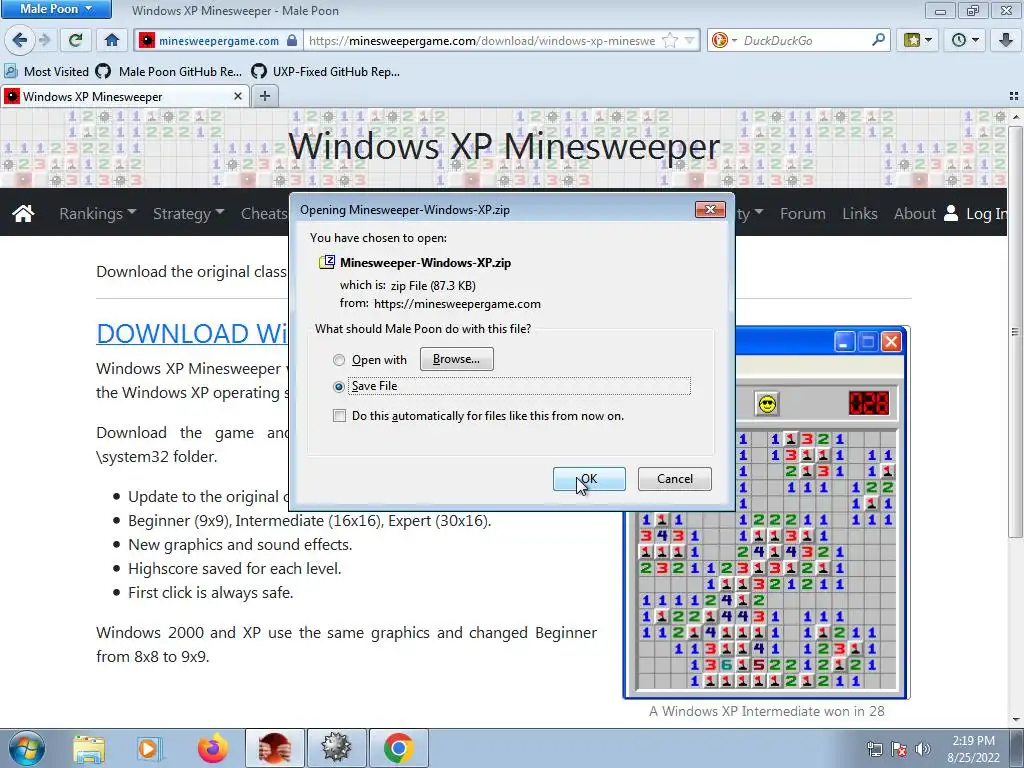1024x768 pixels.
Task: Check Do this automatically for files
Action: (x=339, y=415)
